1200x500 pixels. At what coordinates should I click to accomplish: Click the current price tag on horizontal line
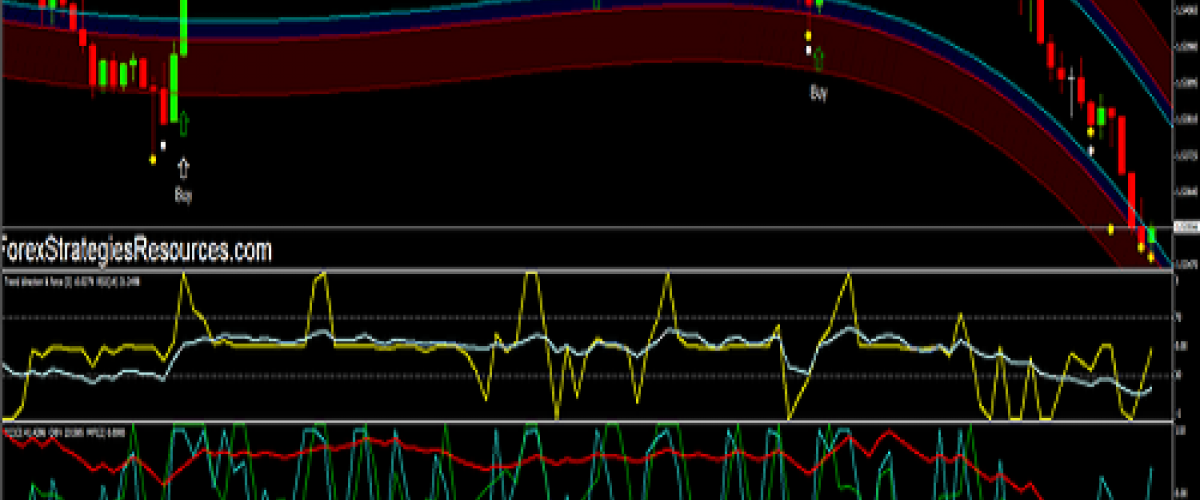[1185, 228]
